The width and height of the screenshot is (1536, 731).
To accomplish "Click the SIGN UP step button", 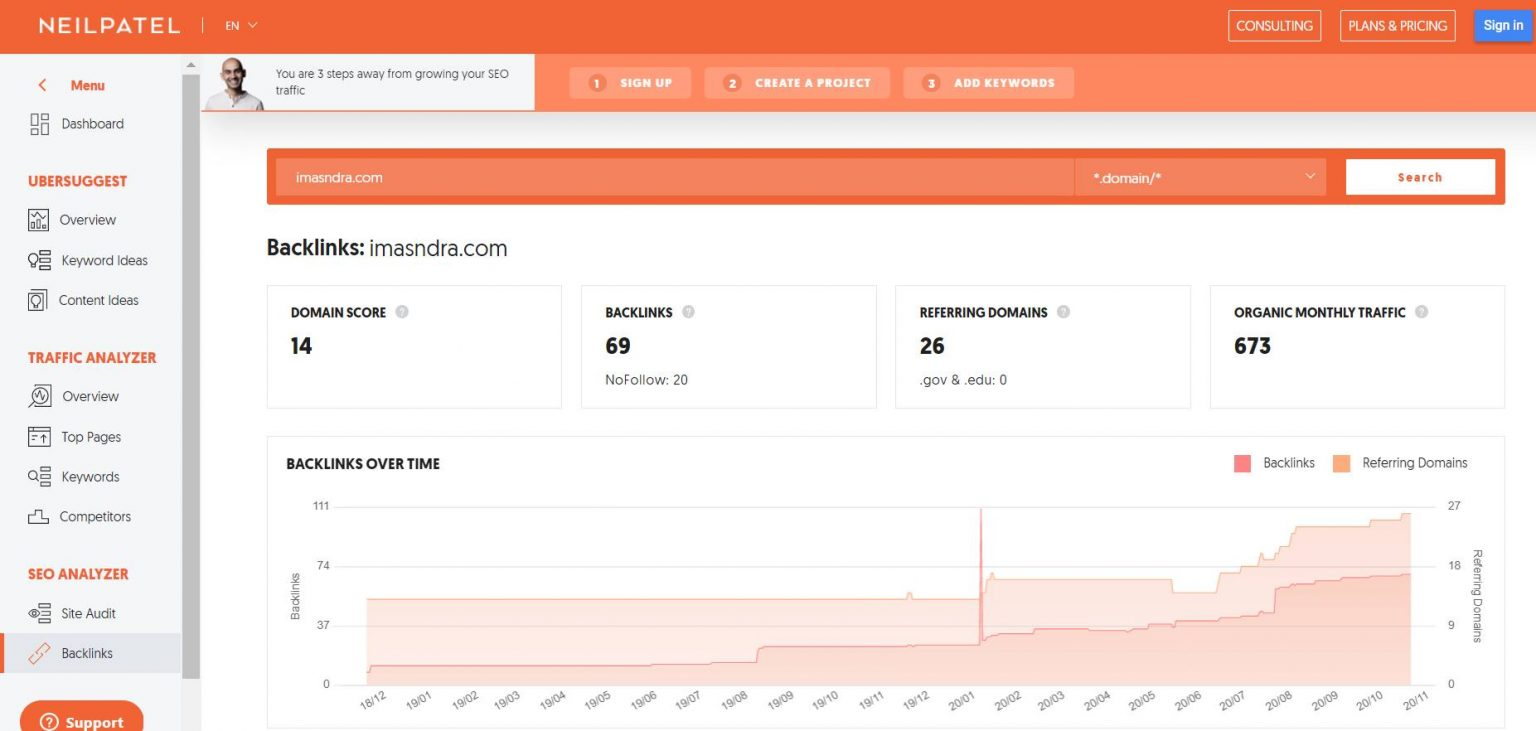I will [630, 83].
